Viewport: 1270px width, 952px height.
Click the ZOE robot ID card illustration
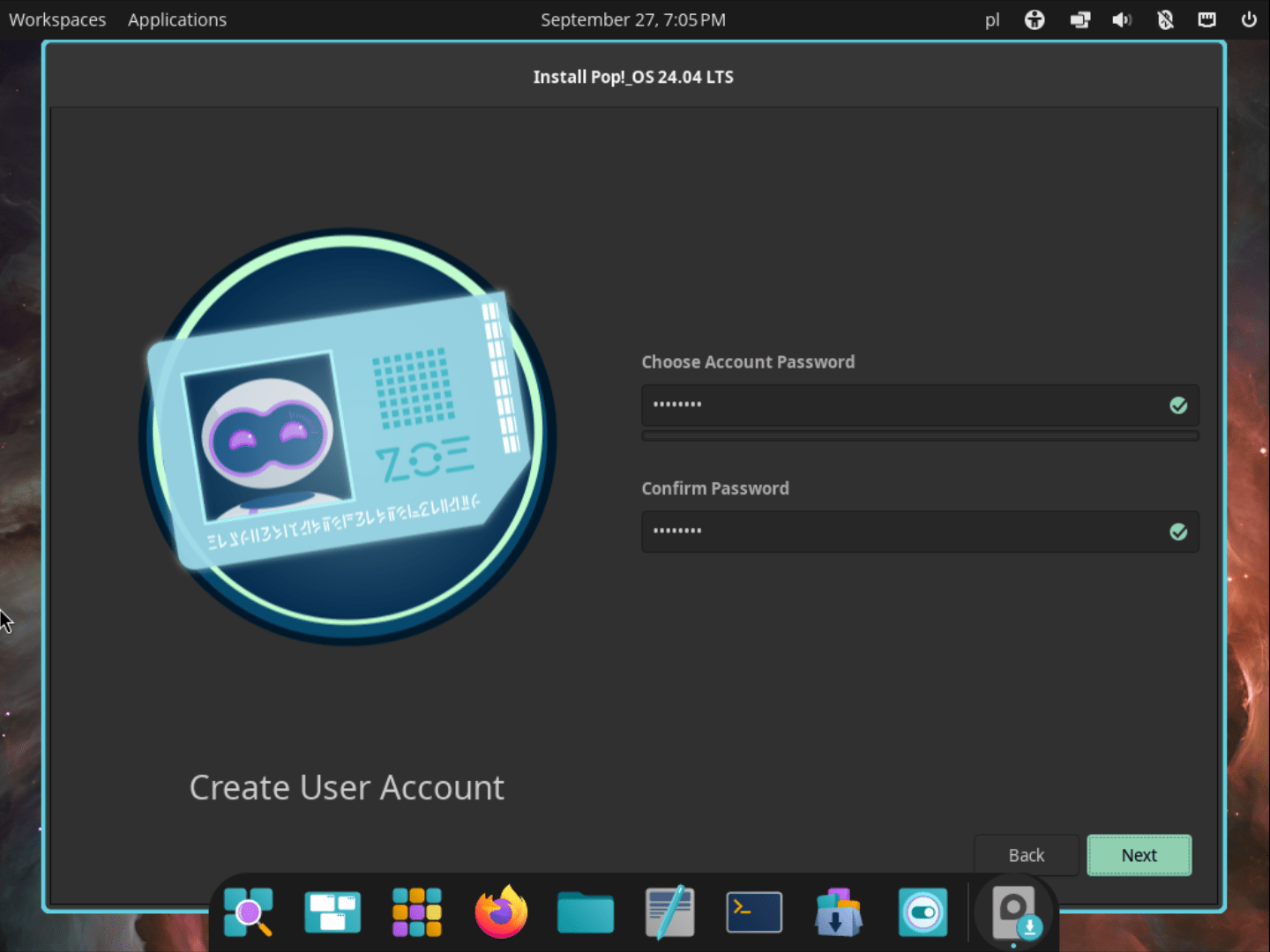click(x=347, y=436)
